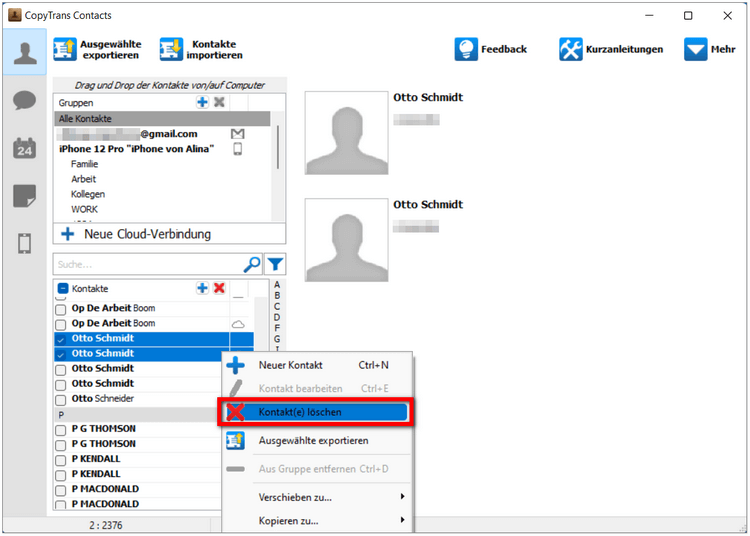Check the third Otto Schmidt checkbox

pos(61,370)
